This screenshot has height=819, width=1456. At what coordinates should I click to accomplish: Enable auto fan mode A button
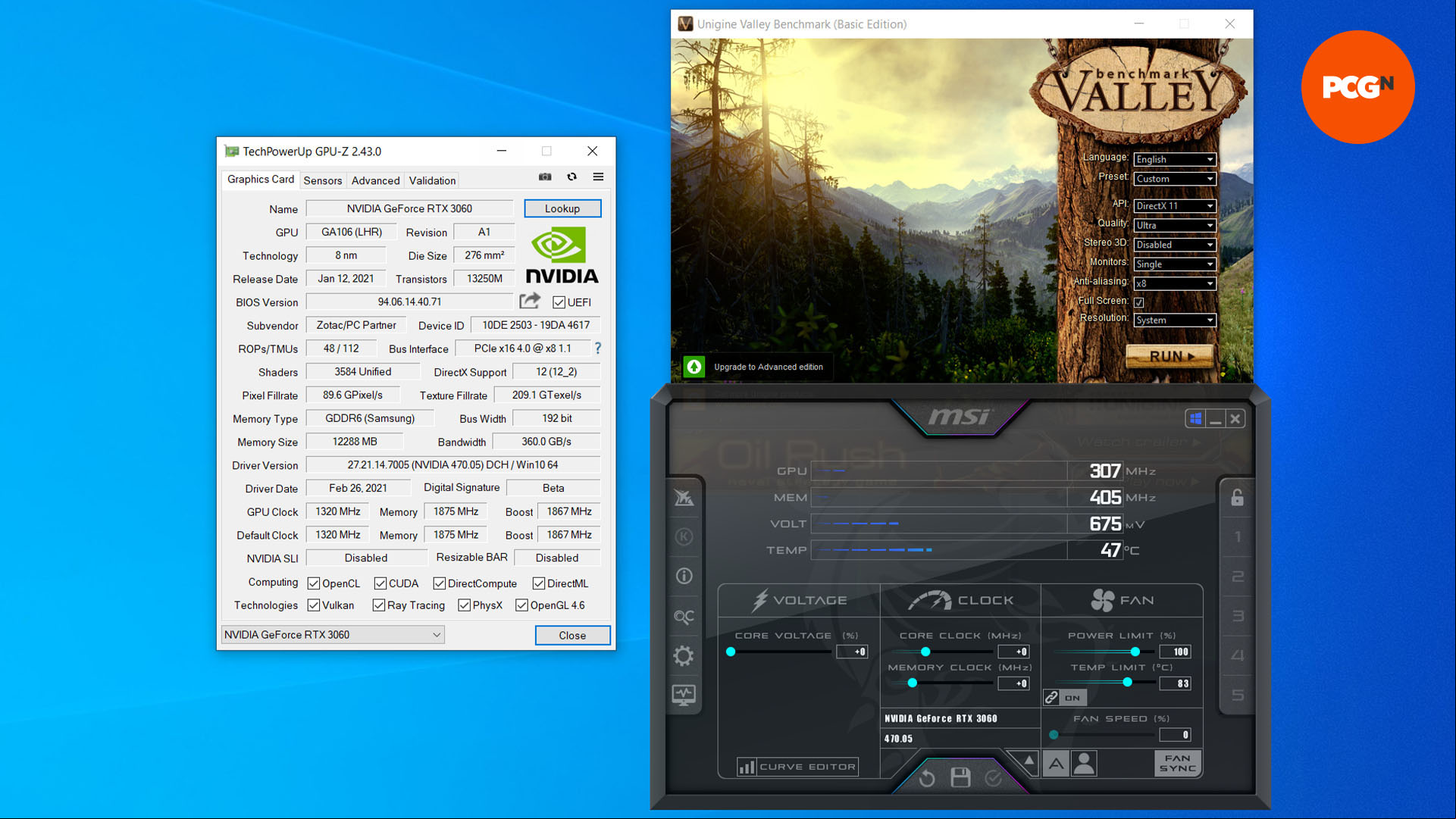tap(1056, 764)
